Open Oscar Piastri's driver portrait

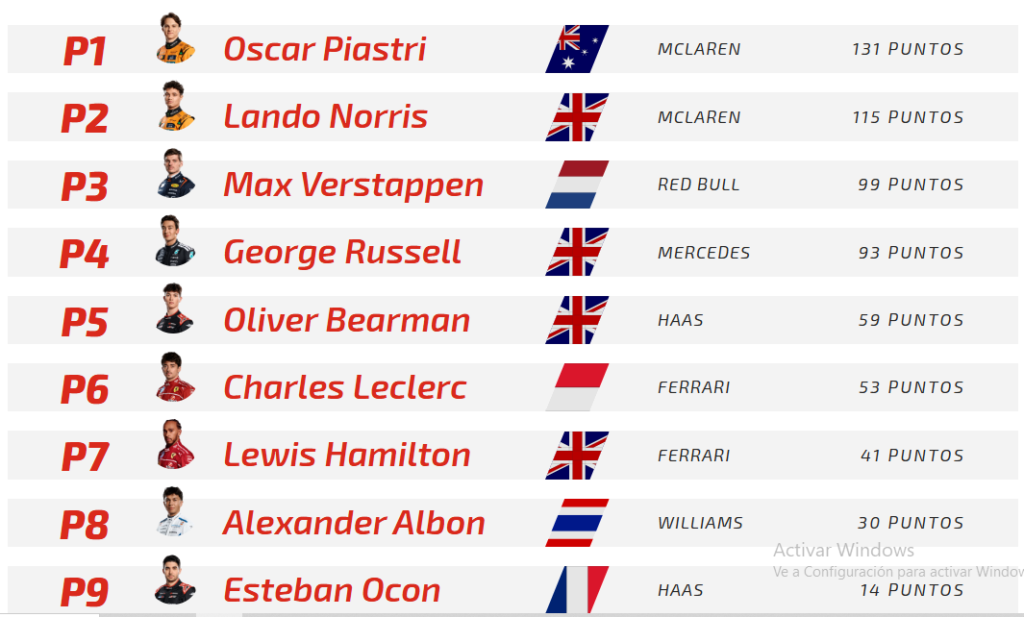pyautogui.click(x=175, y=38)
